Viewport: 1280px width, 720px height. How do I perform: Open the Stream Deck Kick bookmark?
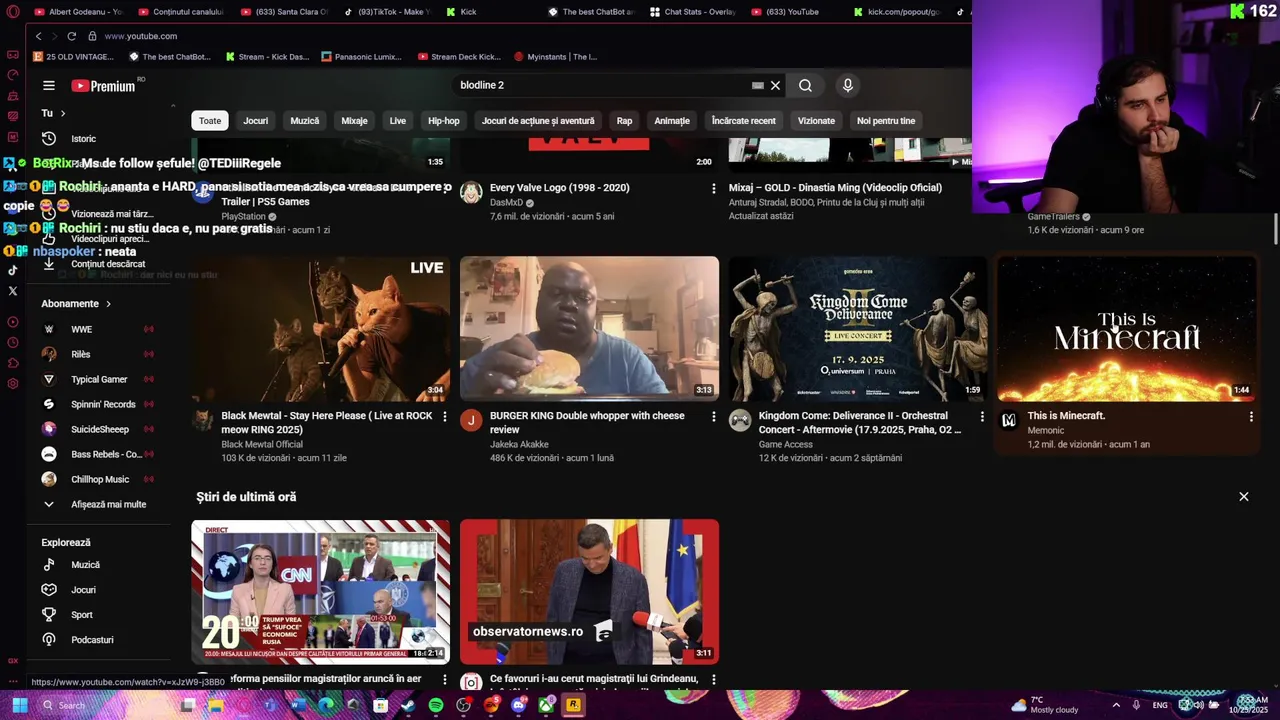coord(459,57)
